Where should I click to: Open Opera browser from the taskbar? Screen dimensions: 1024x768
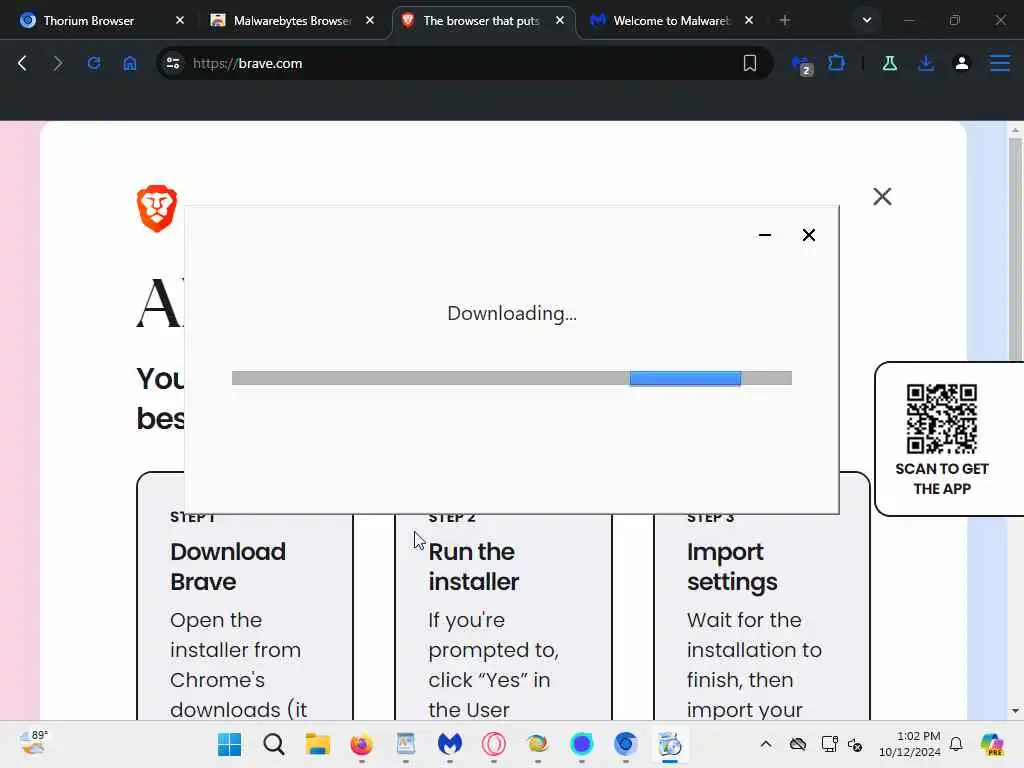(x=494, y=744)
